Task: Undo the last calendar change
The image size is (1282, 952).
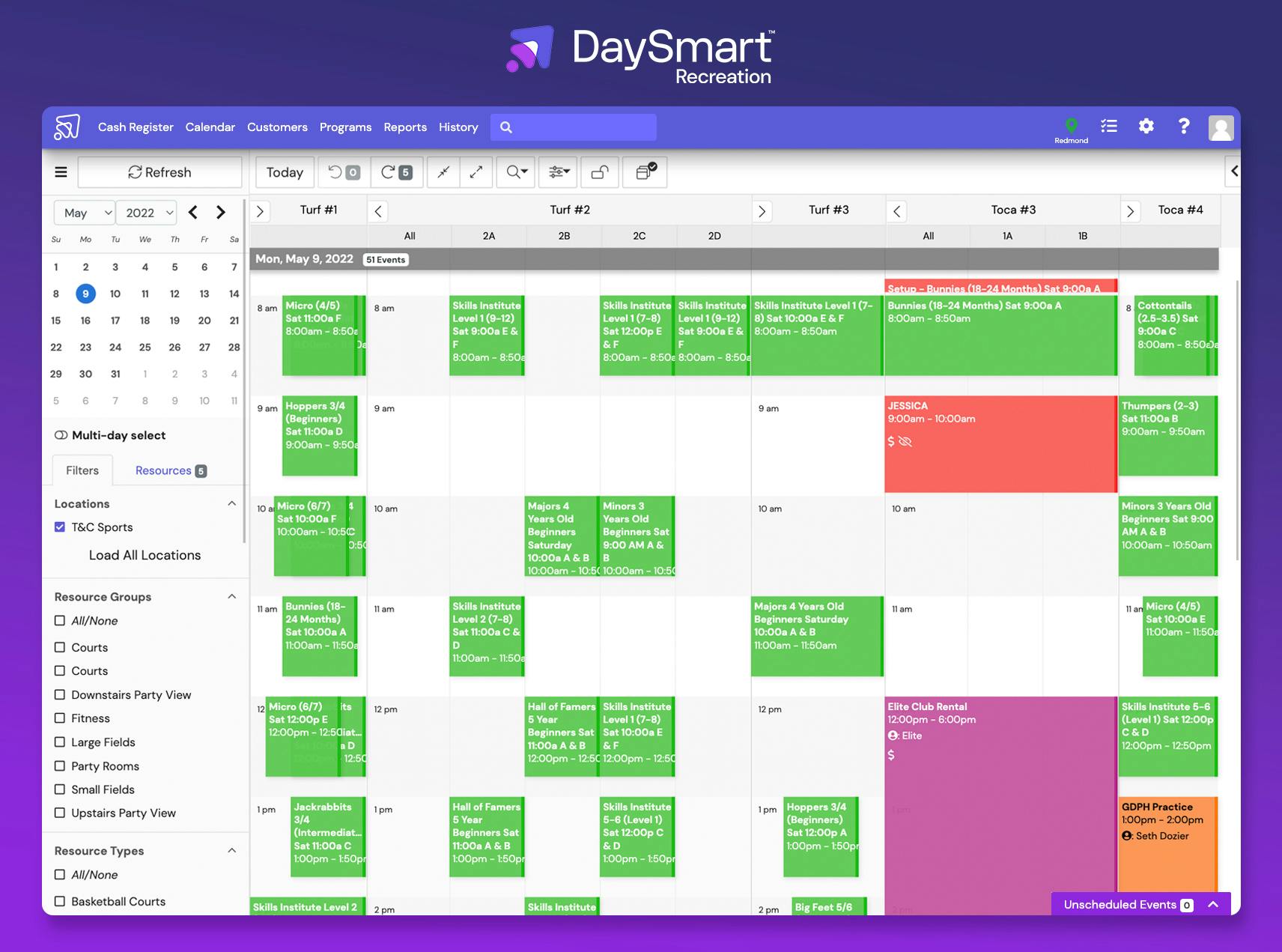Action: tap(336, 172)
